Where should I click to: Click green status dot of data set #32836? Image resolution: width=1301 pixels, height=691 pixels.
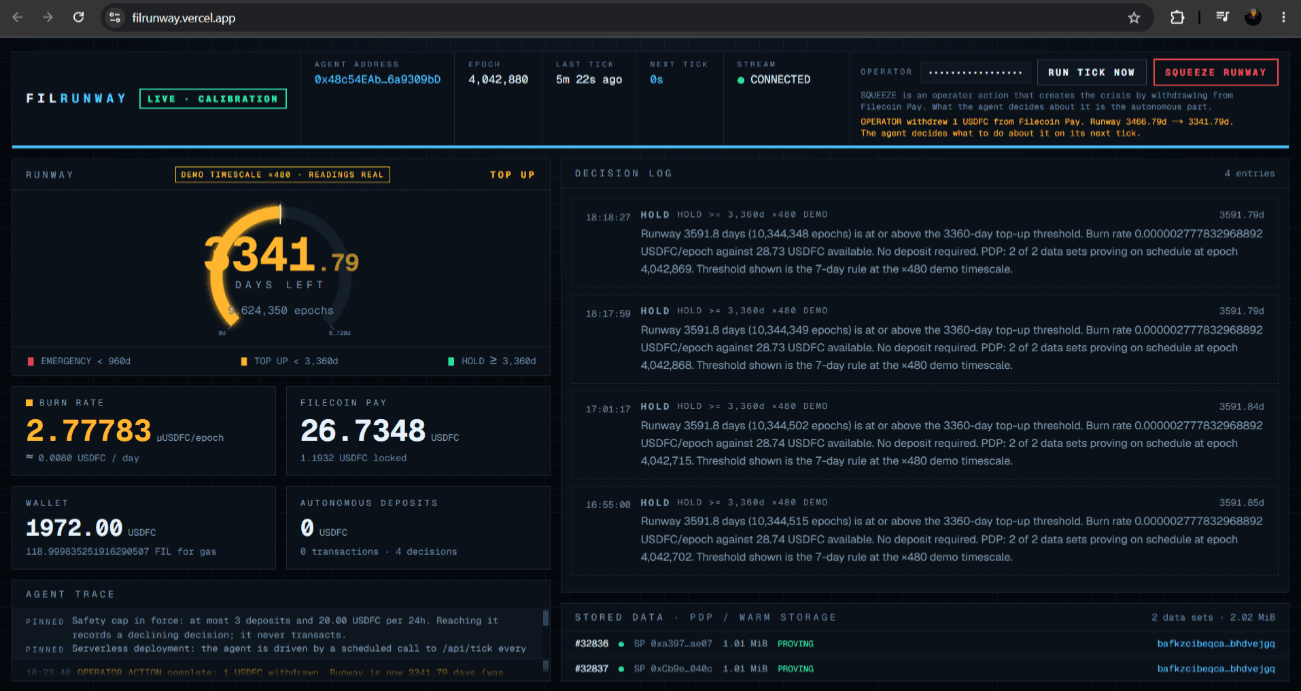(x=621, y=644)
